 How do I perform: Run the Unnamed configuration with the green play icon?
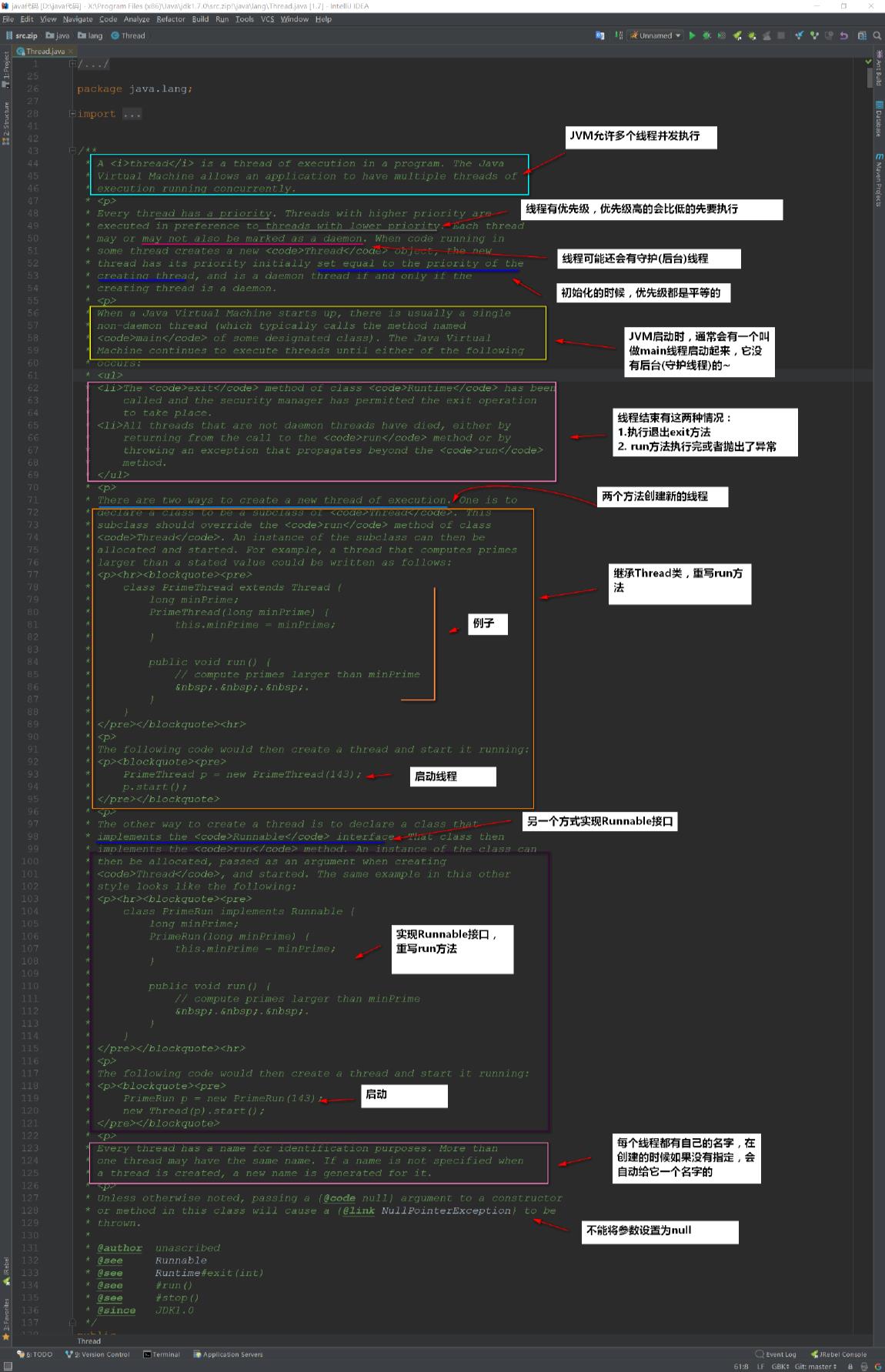(x=692, y=35)
